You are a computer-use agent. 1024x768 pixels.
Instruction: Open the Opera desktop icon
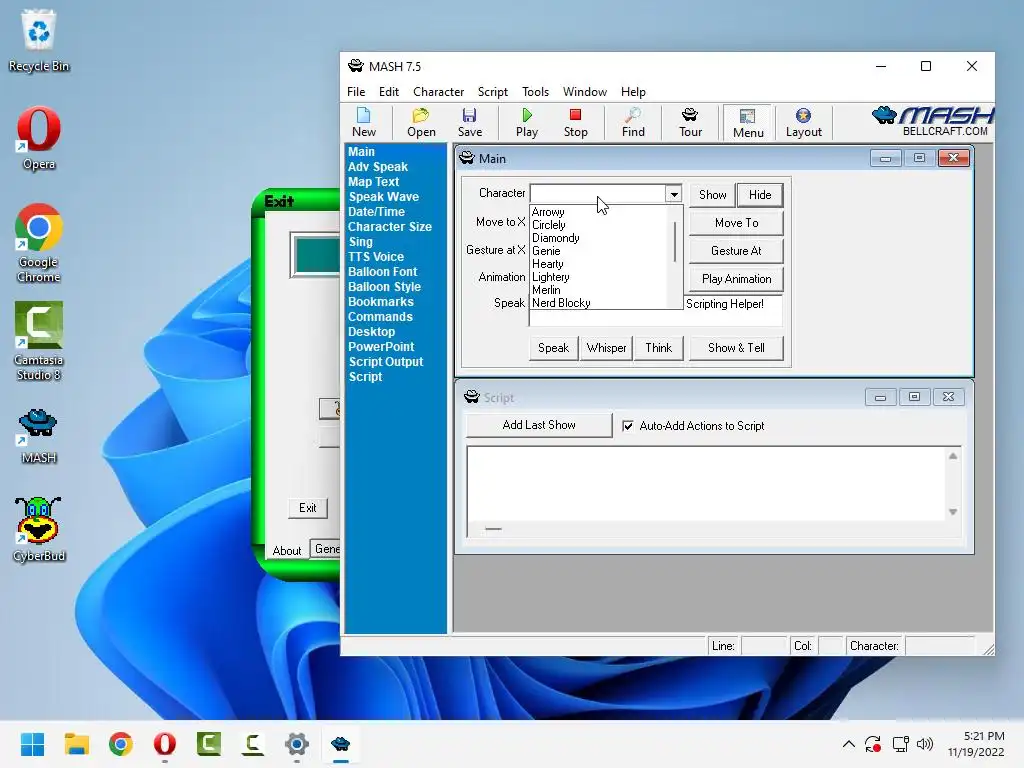click(39, 138)
